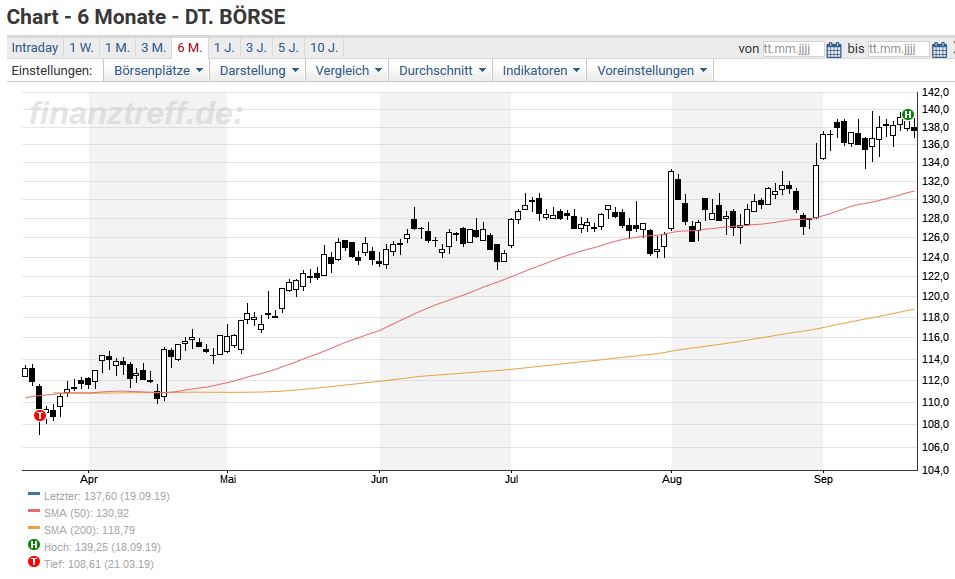Select the 1 M. time range tab
Screen dimensions: 955x579
[118, 47]
